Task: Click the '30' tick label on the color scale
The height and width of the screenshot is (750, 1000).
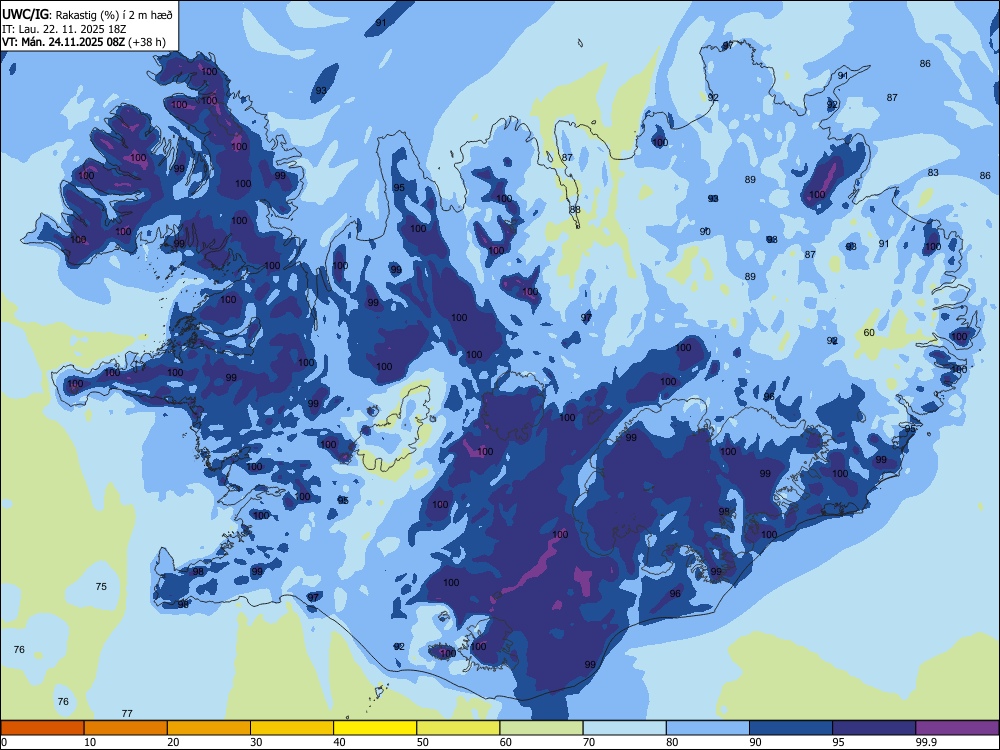Action: coord(256,742)
